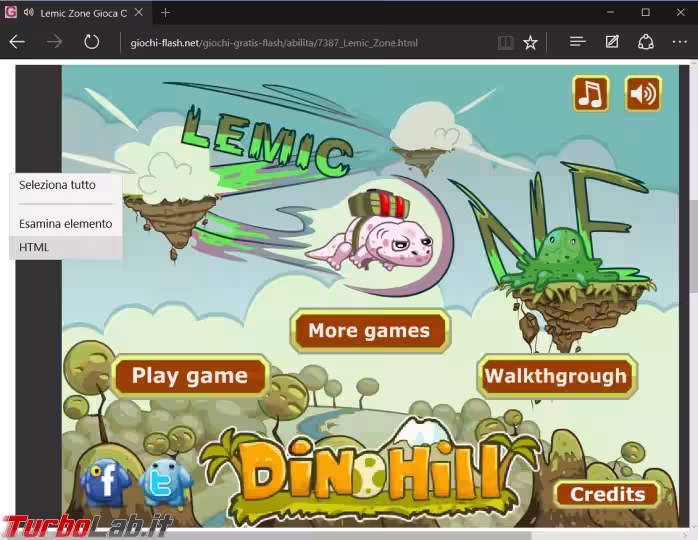This screenshot has width=698, height=540.
Task: Open the Walkthgrough button
Action: 556,376
